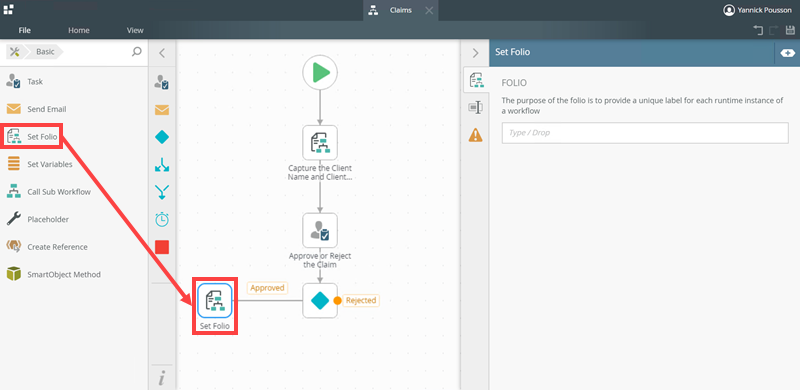800x390 pixels.
Task: Expand the Basic toolbox category breadcrumb
Action: click(45, 52)
